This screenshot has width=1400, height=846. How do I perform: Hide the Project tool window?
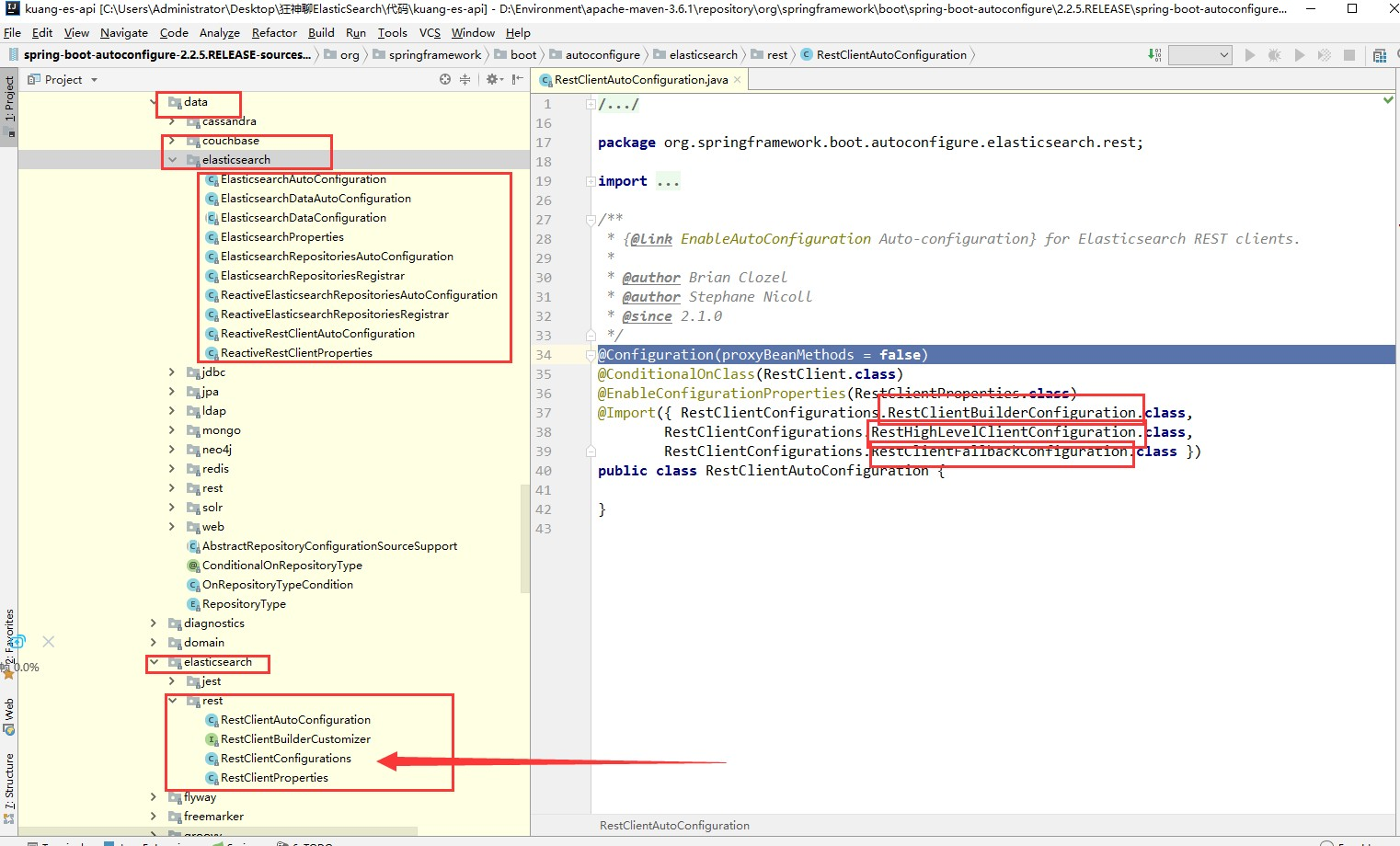pos(518,80)
